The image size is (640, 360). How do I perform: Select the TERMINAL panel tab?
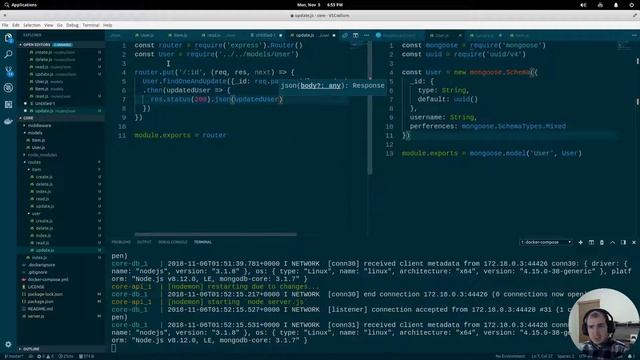[203, 242]
